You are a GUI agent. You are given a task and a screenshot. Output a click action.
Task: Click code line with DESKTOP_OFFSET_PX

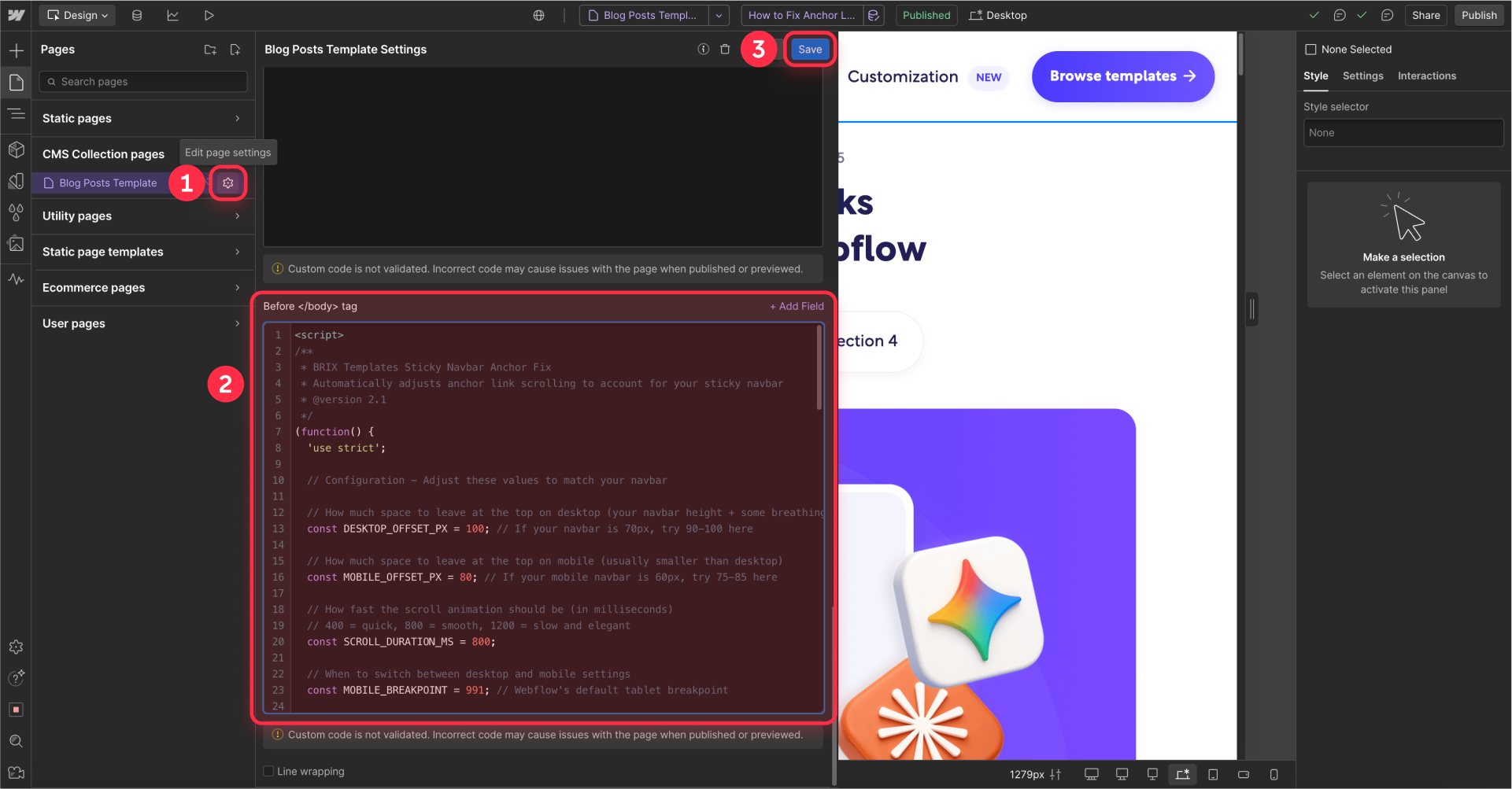coord(530,529)
